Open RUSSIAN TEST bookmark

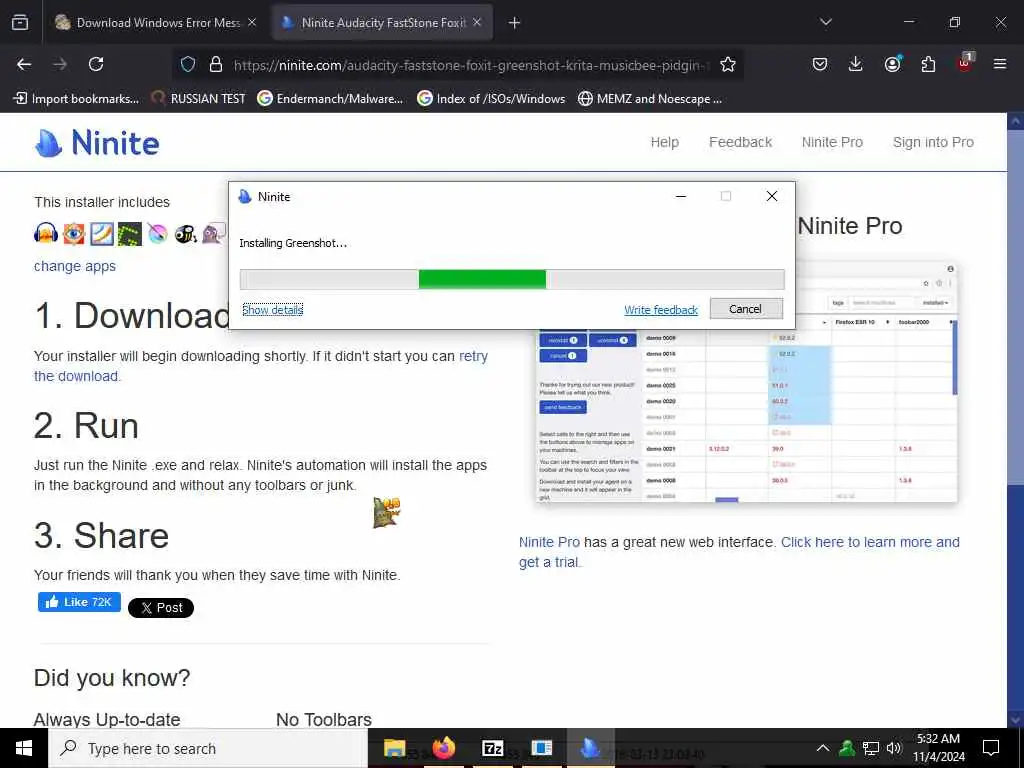(x=199, y=99)
